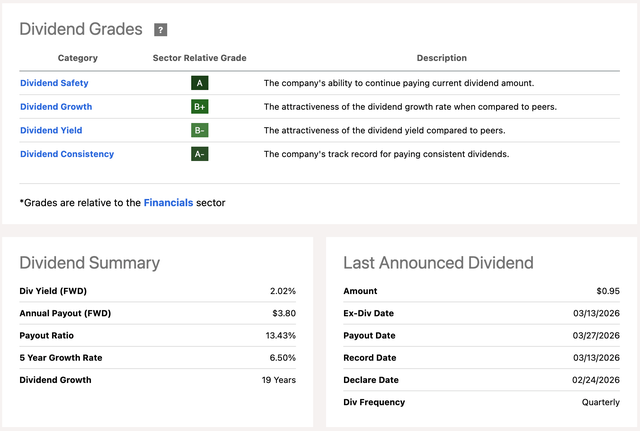Select the $0.95 dividend amount
The height and width of the screenshot is (431, 640).
coord(608,291)
